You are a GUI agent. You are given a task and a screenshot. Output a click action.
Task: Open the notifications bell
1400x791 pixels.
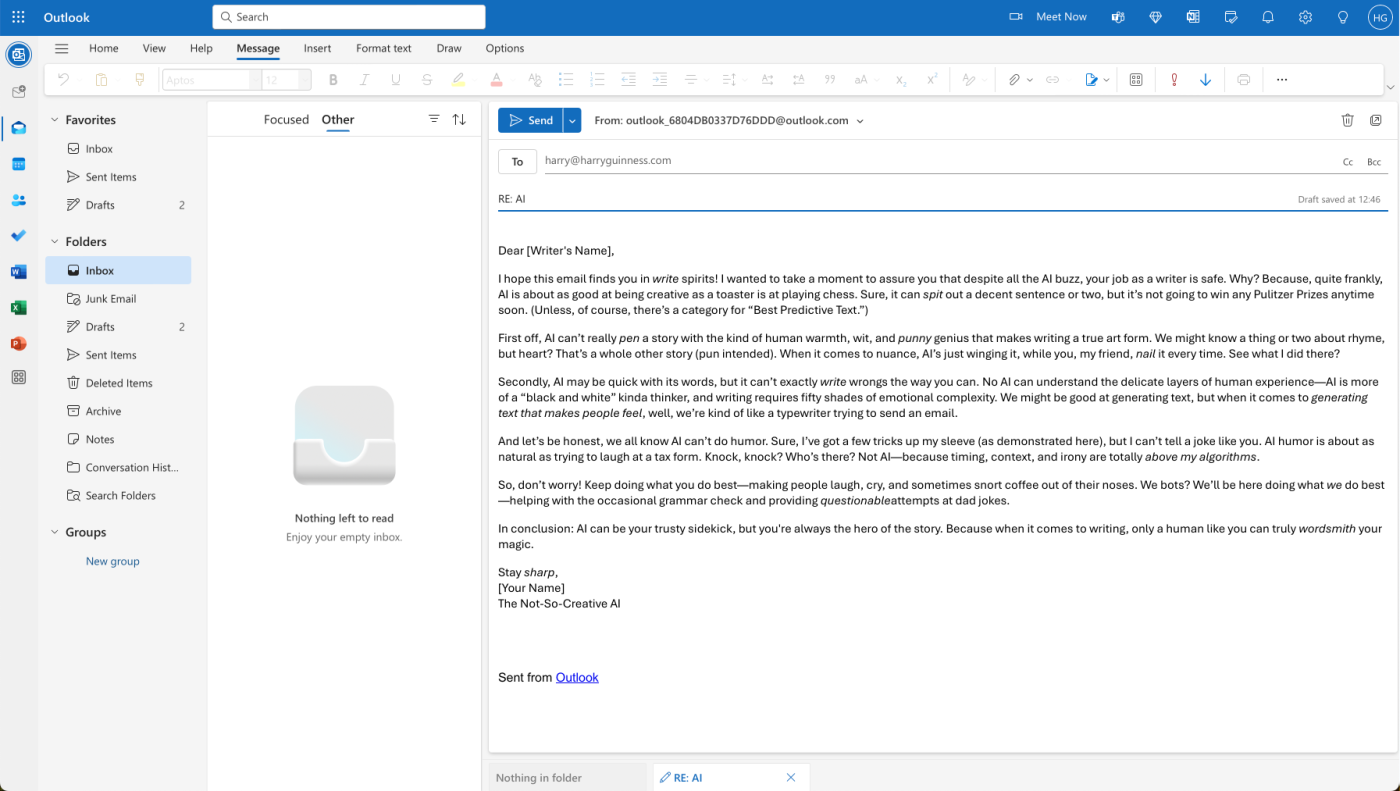coord(1268,17)
